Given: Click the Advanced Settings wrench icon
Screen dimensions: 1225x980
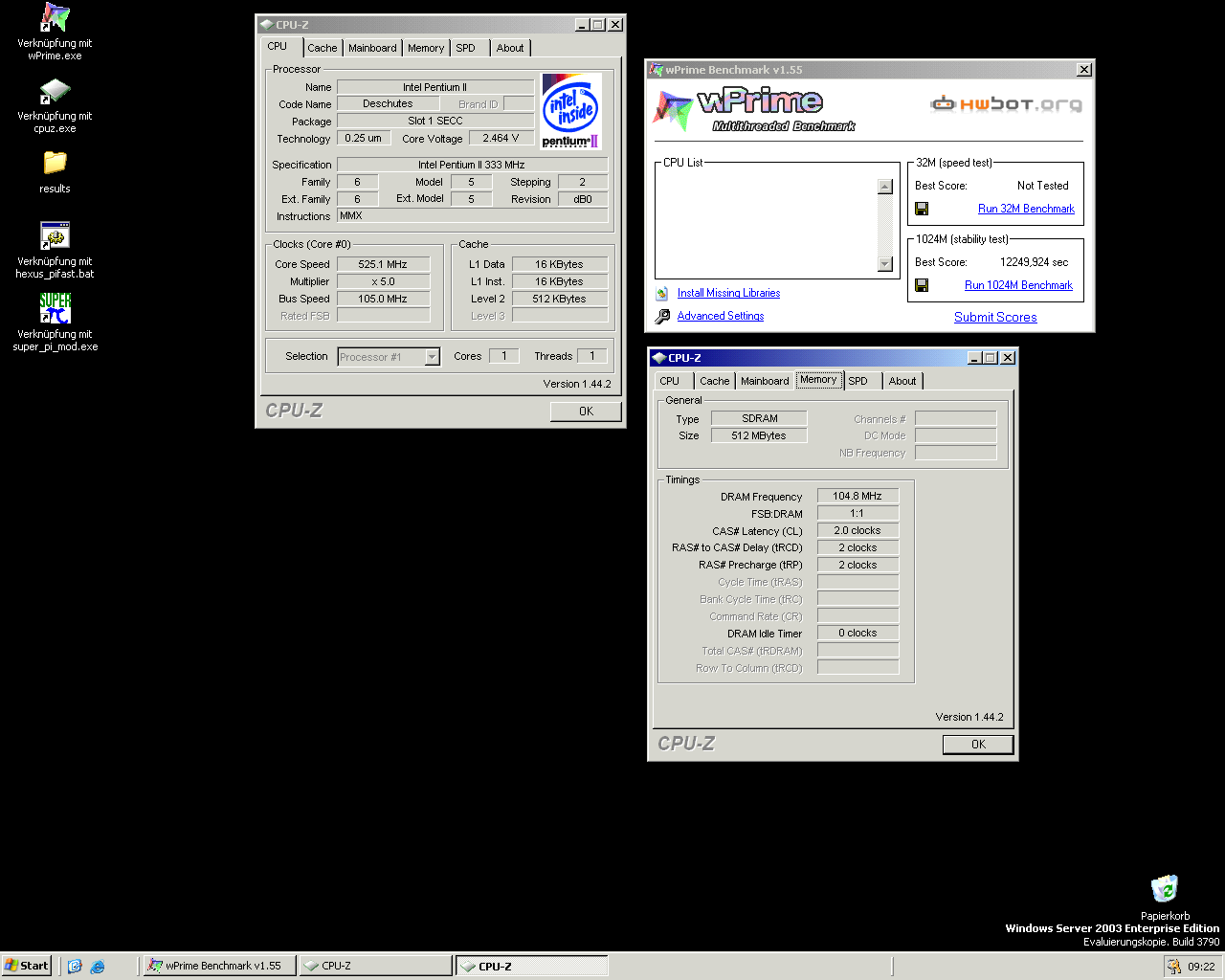Looking at the screenshot, I should point(662,317).
